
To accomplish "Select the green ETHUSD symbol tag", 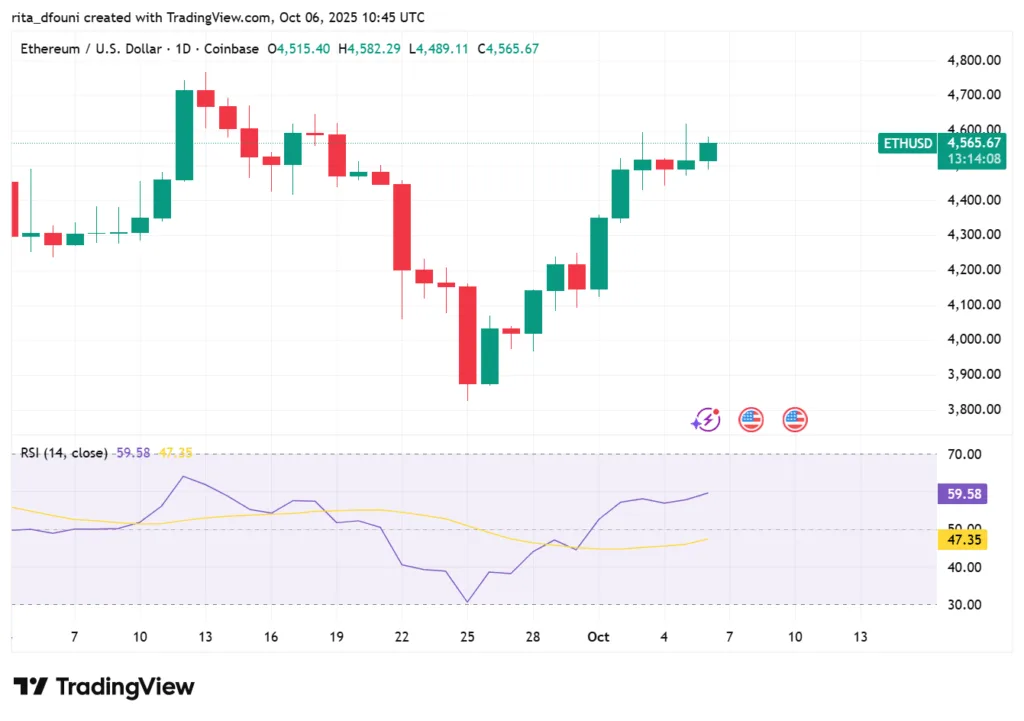I will [x=907, y=144].
